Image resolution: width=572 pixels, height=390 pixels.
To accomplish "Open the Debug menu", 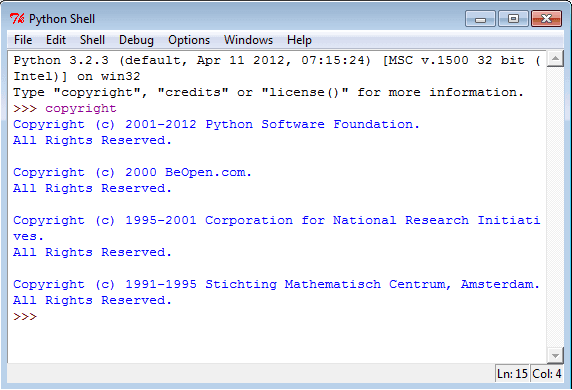I will click(136, 40).
